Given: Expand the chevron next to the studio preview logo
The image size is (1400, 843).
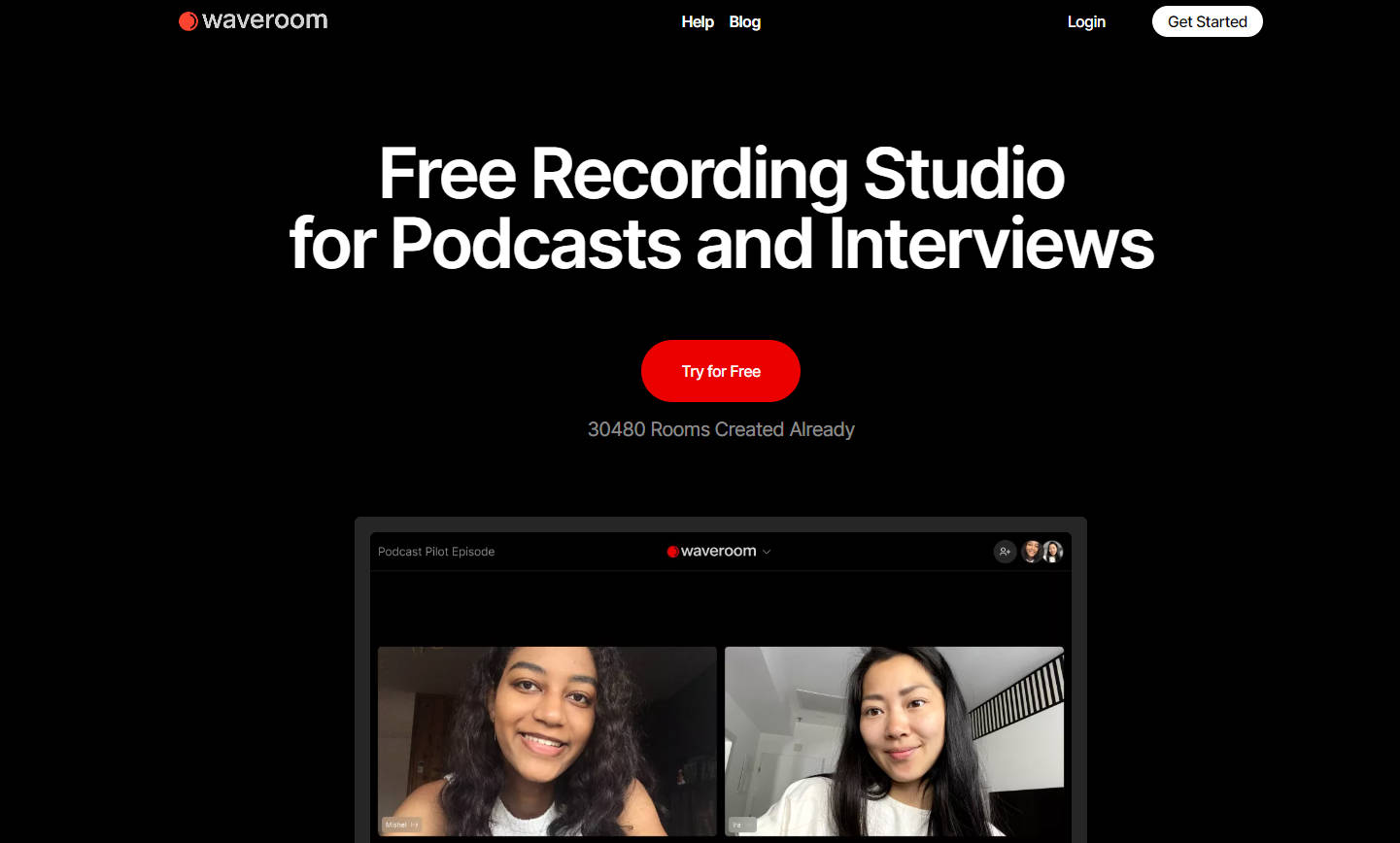Looking at the screenshot, I should click(x=767, y=552).
